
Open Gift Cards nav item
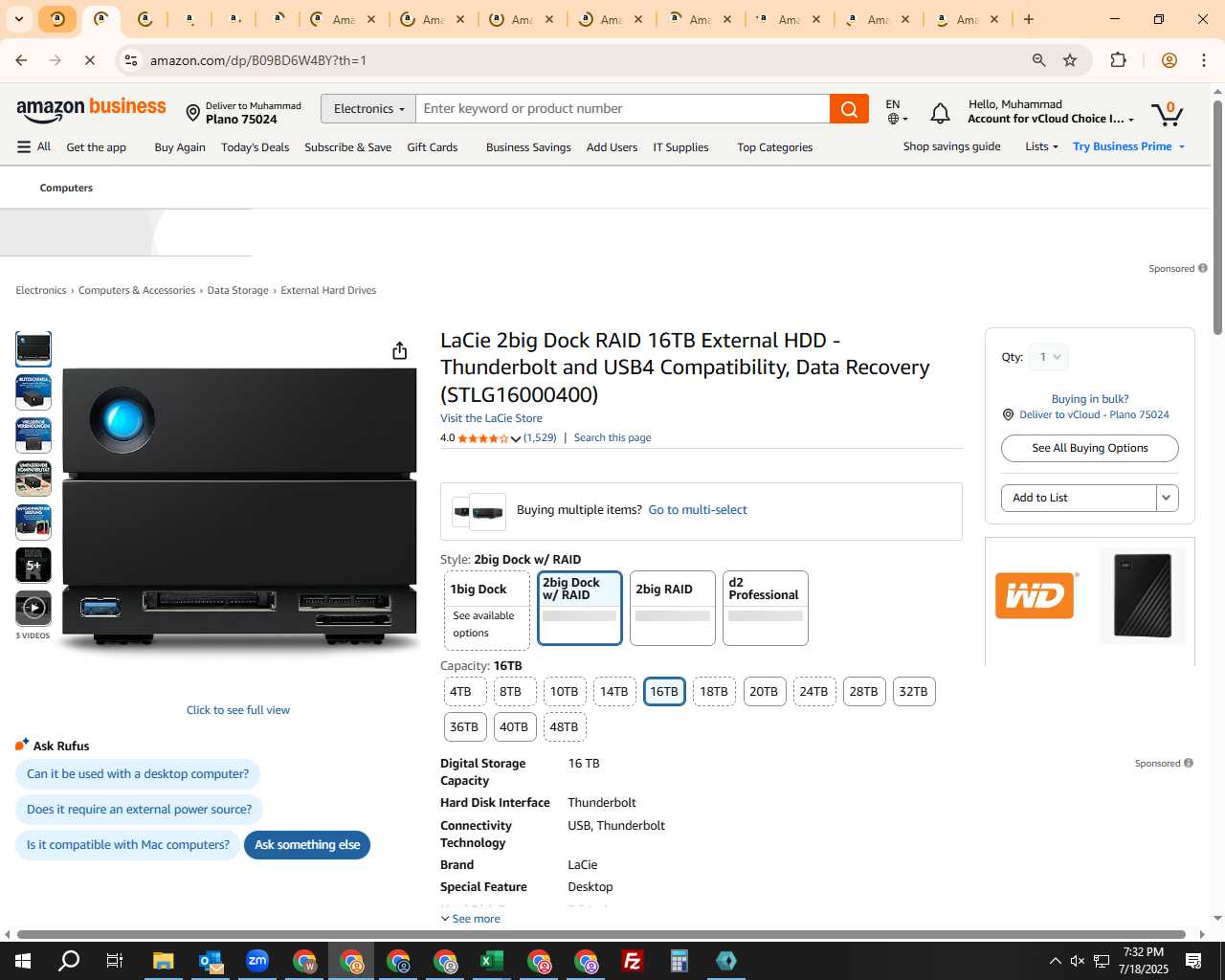(x=433, y=147)
